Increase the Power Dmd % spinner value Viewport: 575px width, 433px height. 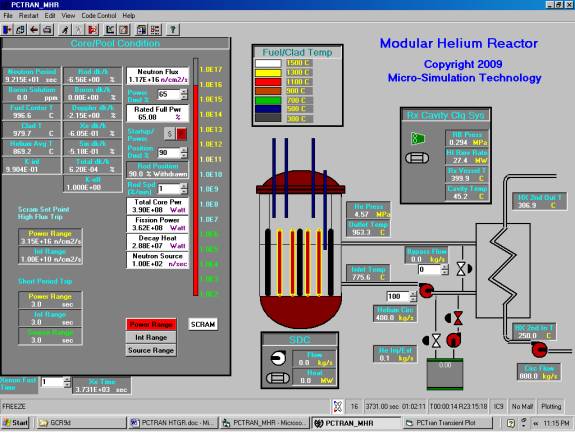coord(184,92)
